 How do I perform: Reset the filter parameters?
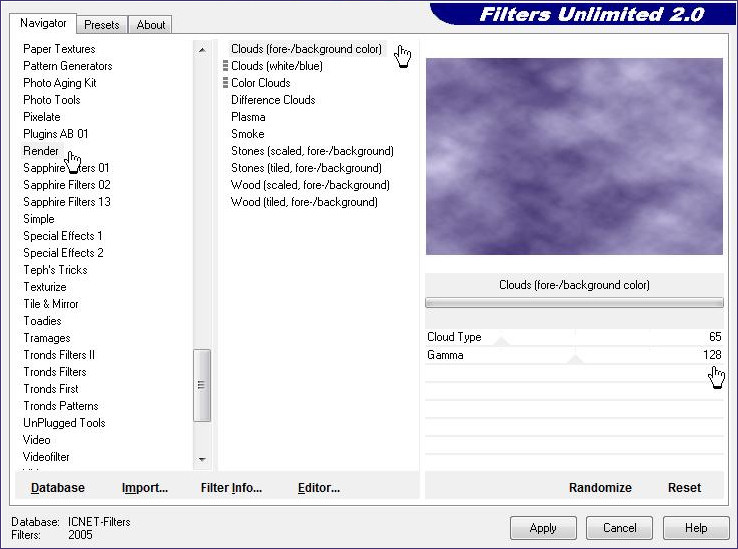point(684,488)
